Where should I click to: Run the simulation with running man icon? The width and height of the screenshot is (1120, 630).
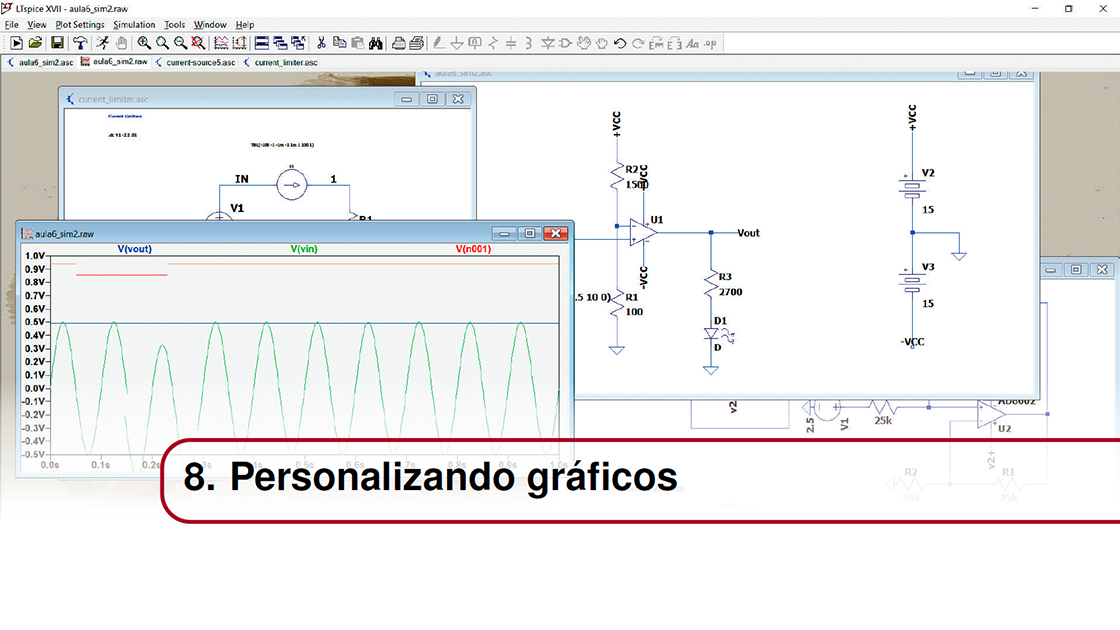(103, 44)
